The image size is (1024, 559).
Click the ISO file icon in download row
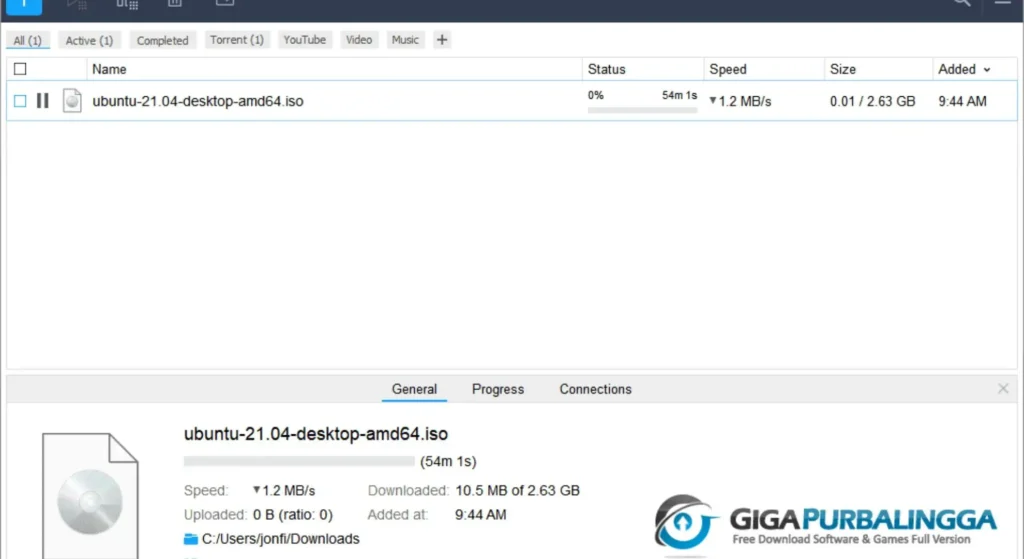coord(72,101)
